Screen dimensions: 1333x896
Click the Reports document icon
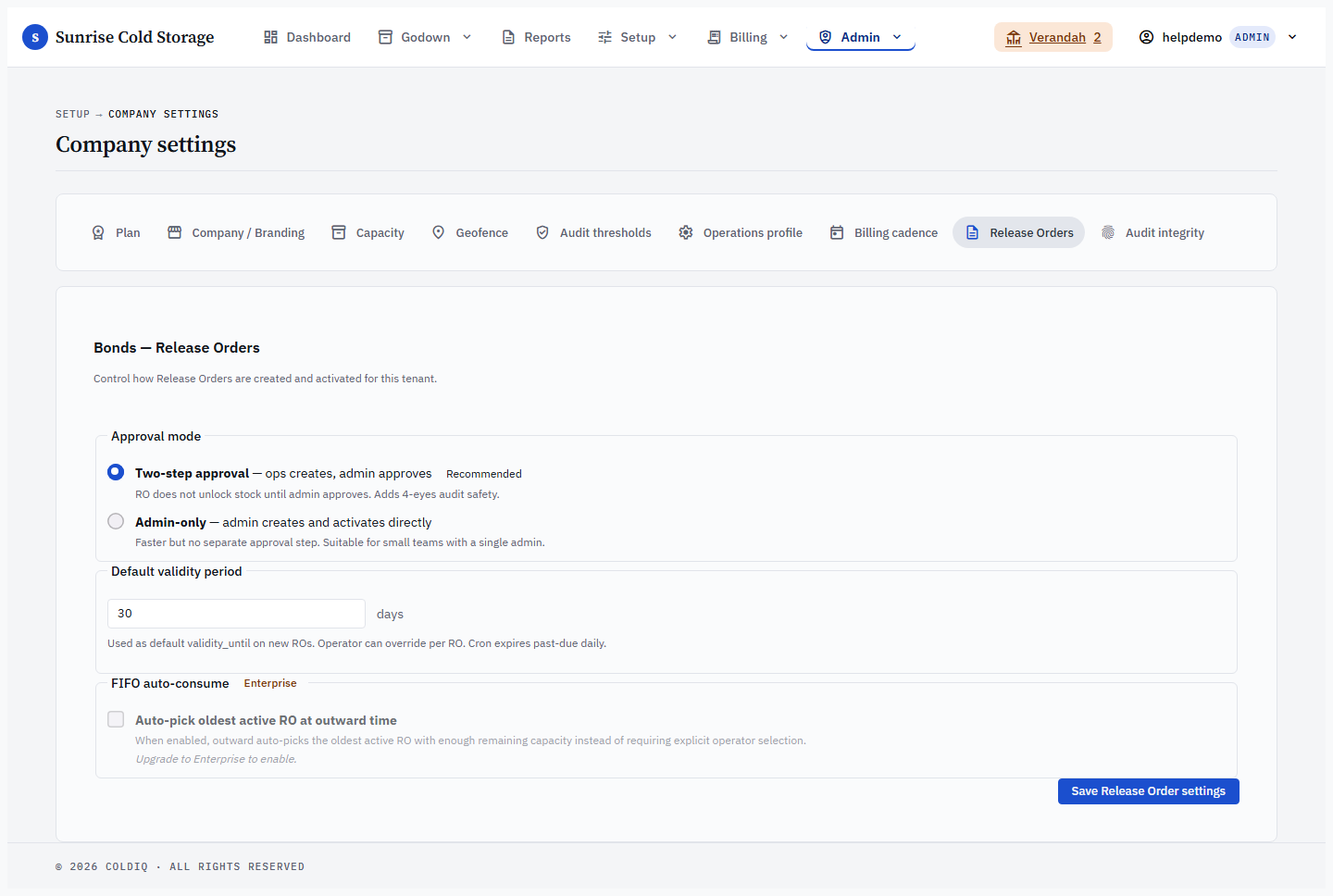(x=508, y=37)
